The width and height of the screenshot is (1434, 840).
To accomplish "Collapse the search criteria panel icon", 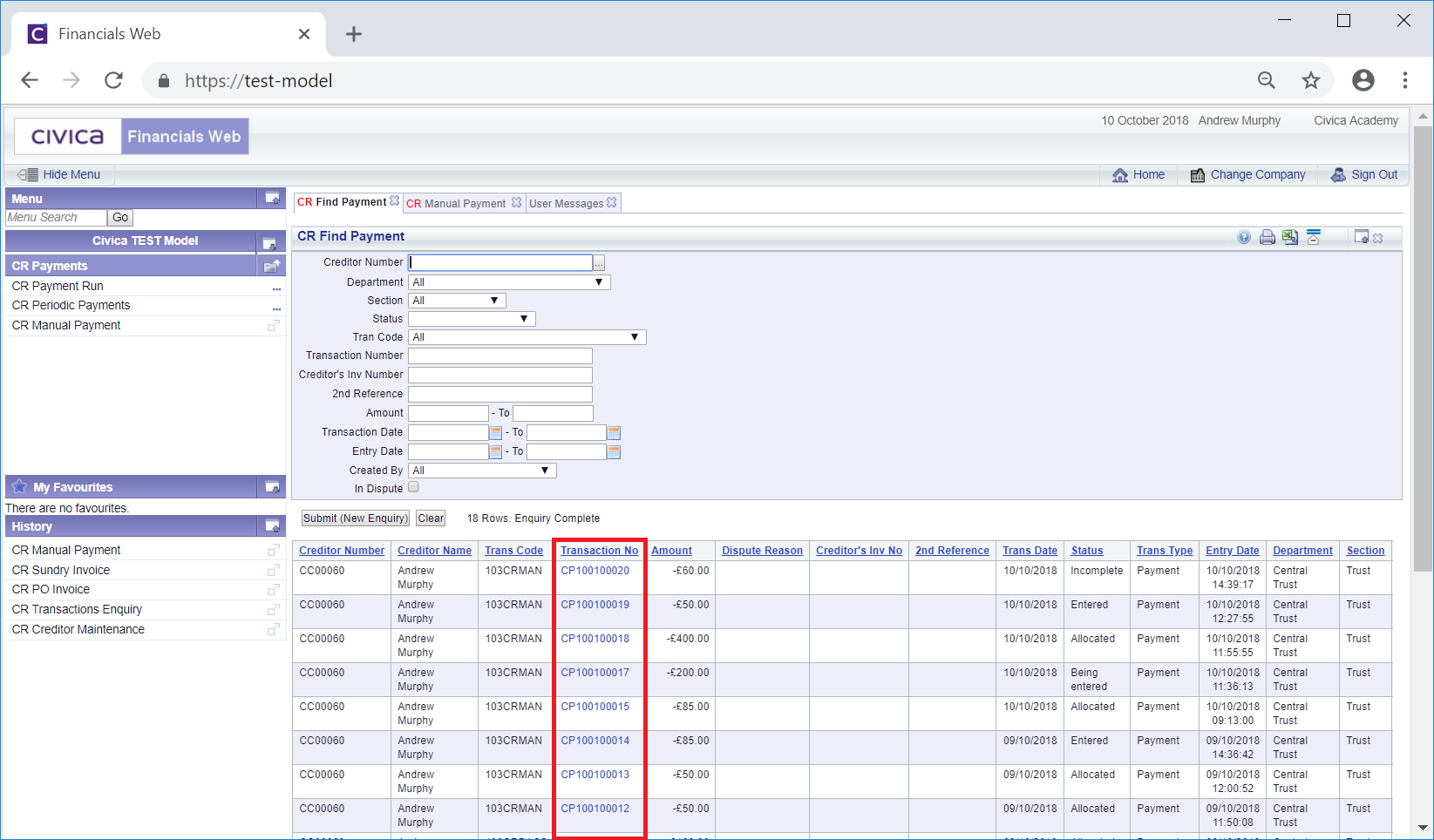I will [1314, 237].
